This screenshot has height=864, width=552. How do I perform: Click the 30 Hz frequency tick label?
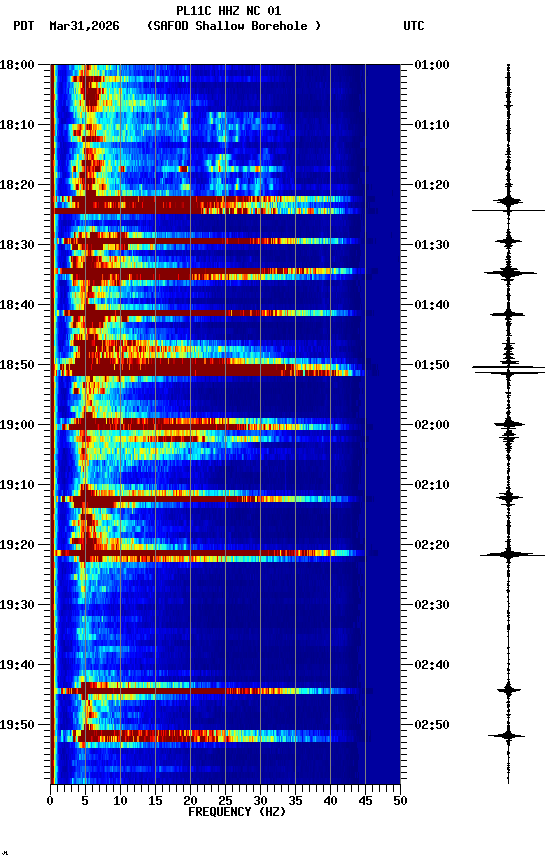[260, 801]
